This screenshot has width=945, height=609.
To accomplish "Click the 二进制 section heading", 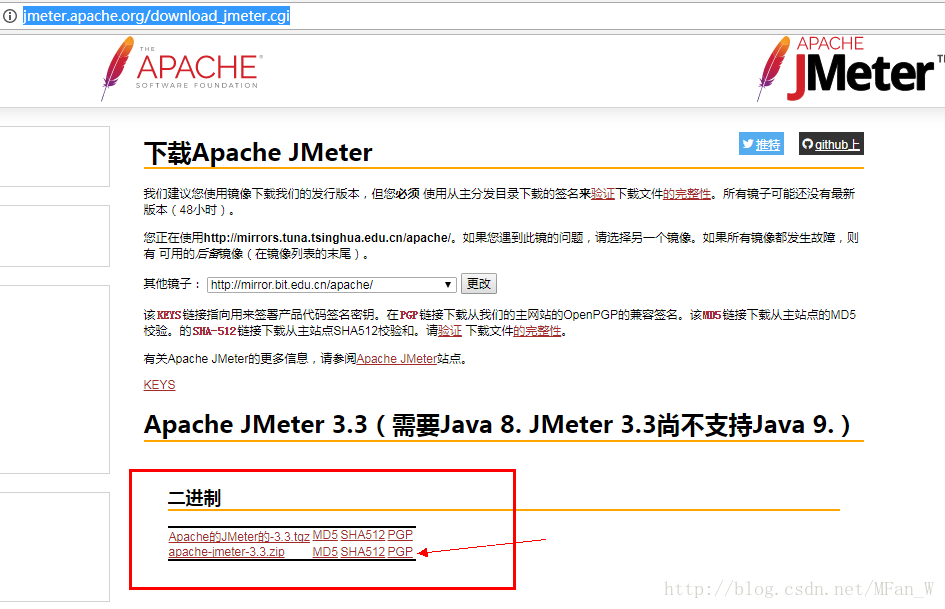I will [x=194, y=498].
